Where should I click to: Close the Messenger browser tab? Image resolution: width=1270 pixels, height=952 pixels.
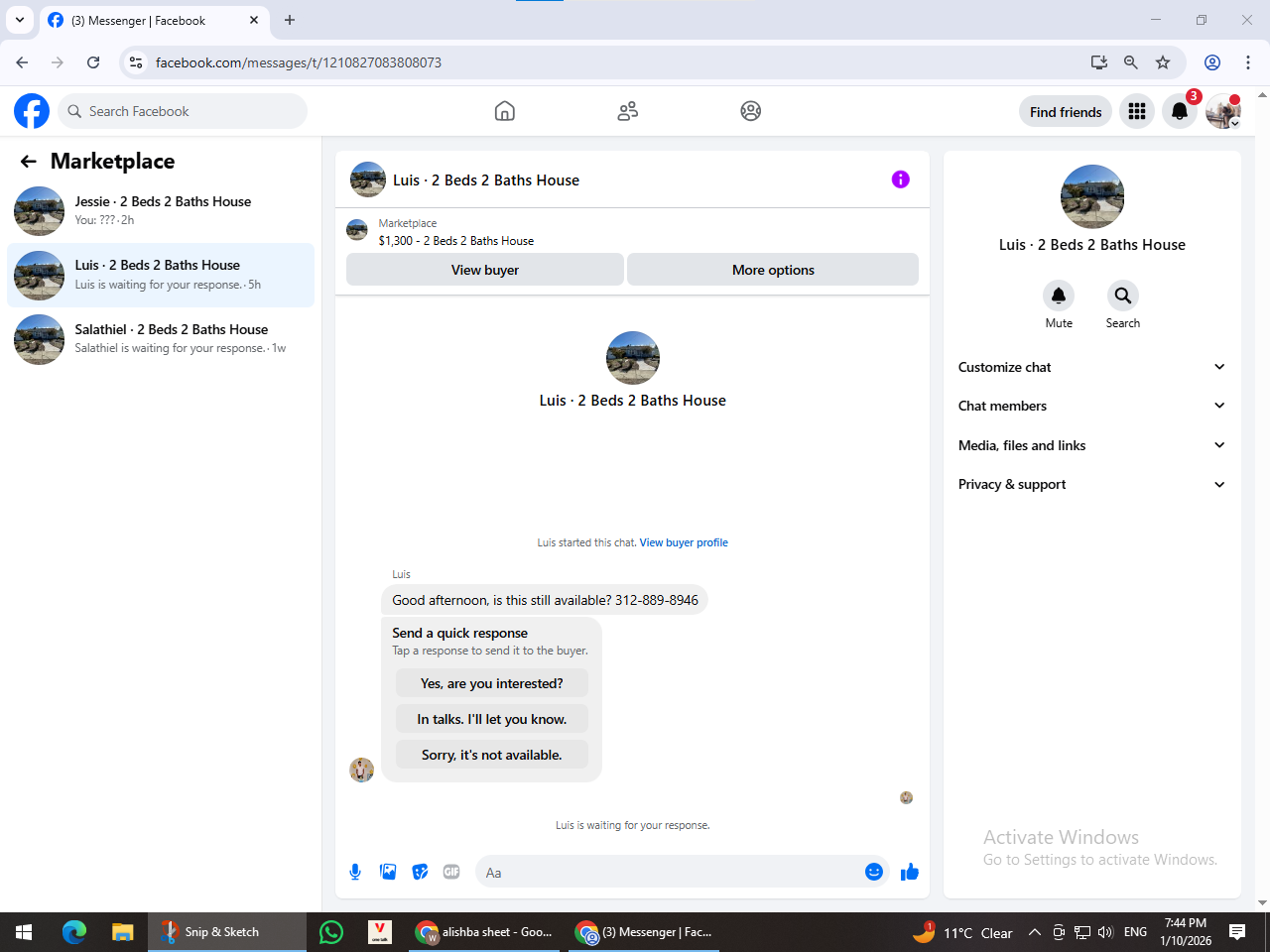click(254, 20)
